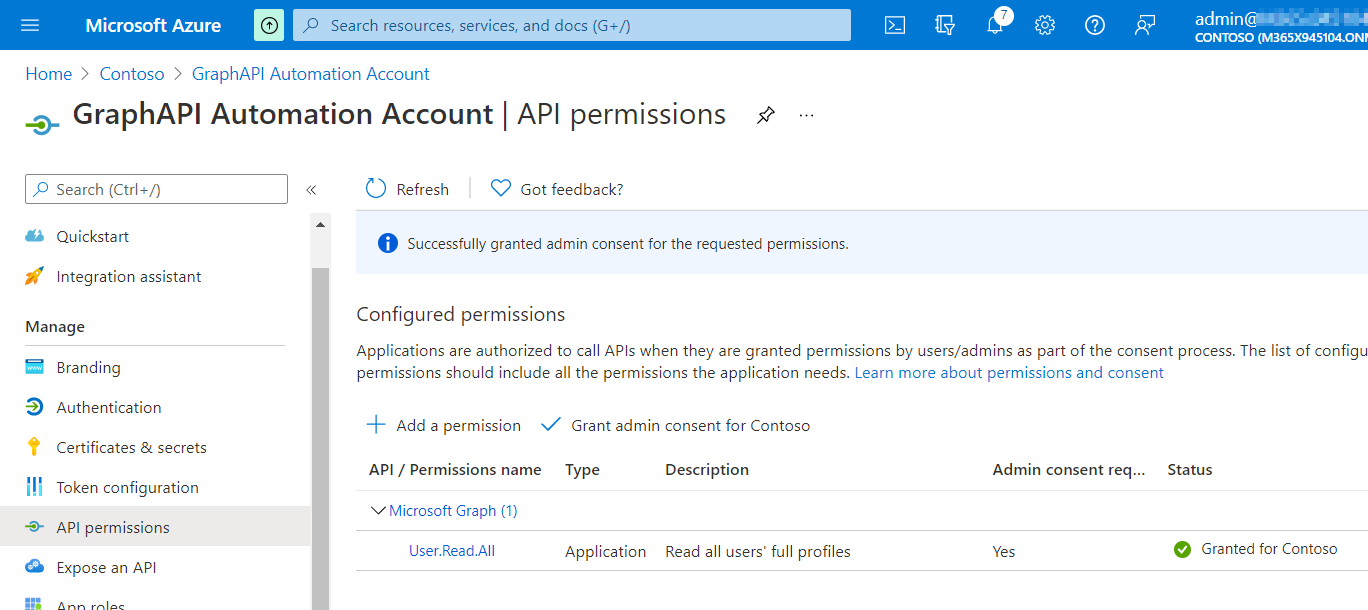Click the heart feedback icon
1368x610 pixels.
pyautogui.click(x=501, y=189)
